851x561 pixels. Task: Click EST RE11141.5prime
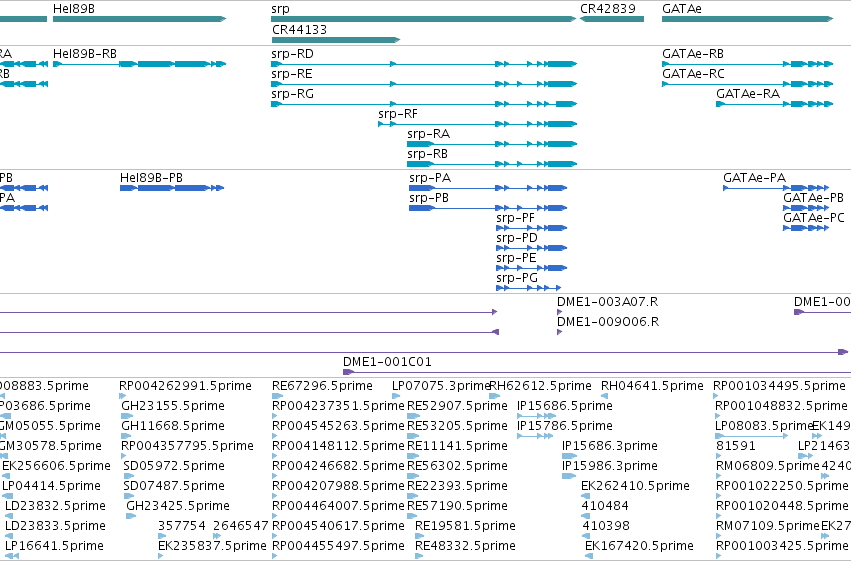457,447
